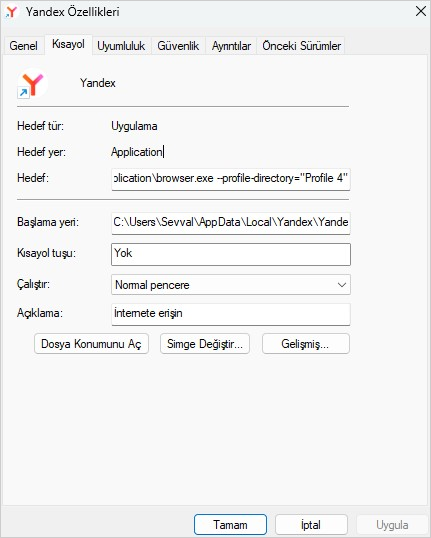Image resolution: width=431 pixels, height=538 pixels.
Task: Click the Başlama yeri input field
Action: point(231,223)
